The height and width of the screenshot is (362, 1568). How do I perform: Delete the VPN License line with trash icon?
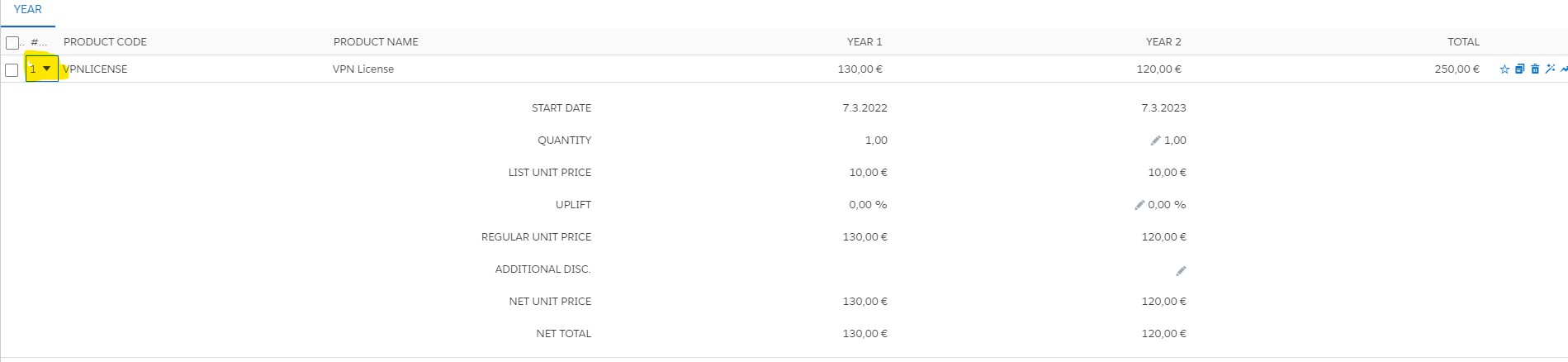point(1535,69)
